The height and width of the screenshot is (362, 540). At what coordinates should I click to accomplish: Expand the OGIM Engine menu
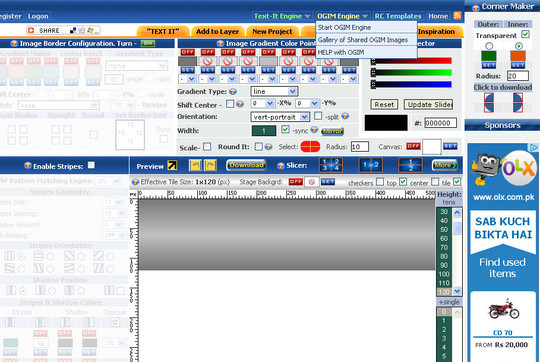(x=342, y=16)
